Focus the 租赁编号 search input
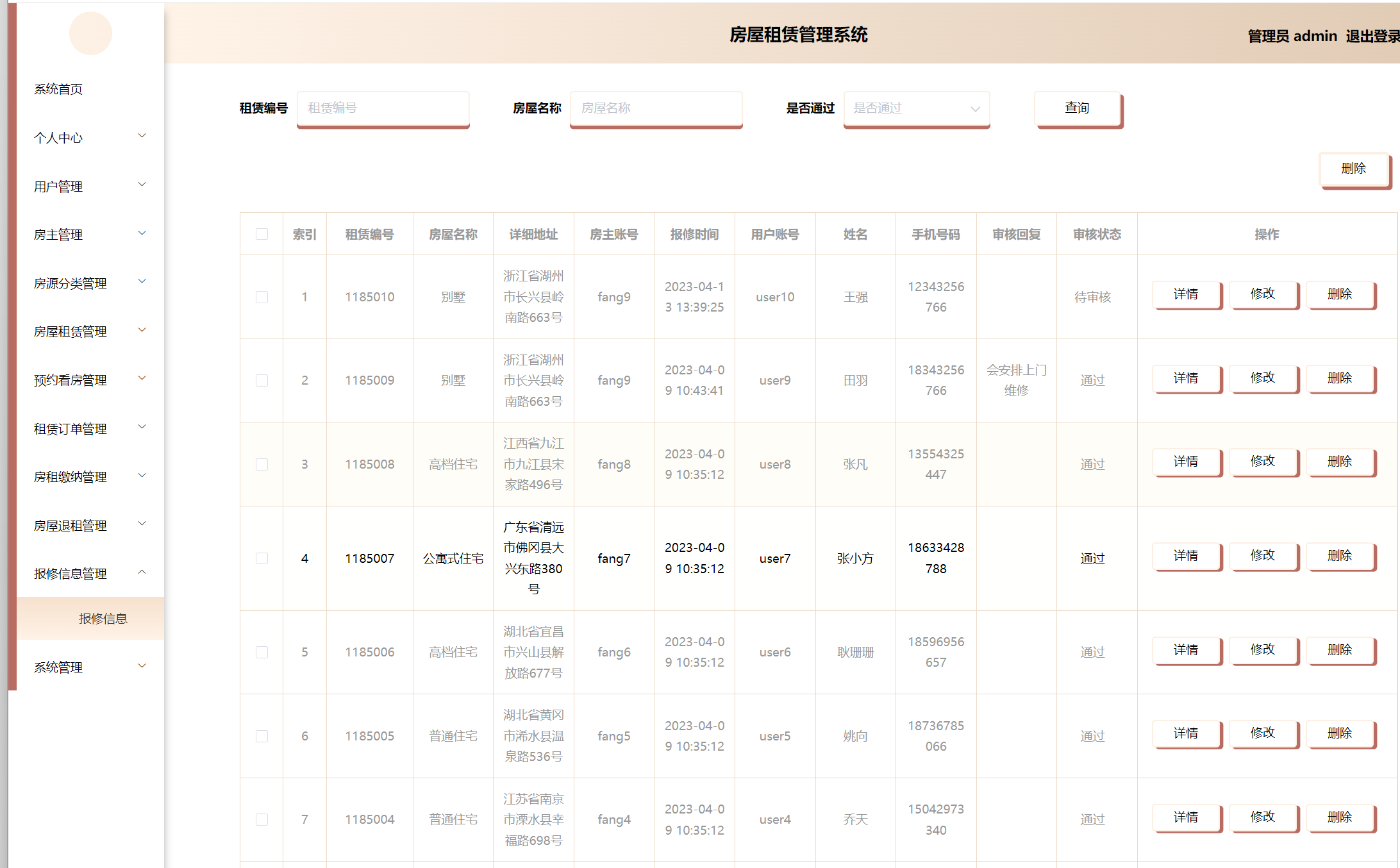The height and width of the screenshot is (868, 1400). (x=383, y=108)
